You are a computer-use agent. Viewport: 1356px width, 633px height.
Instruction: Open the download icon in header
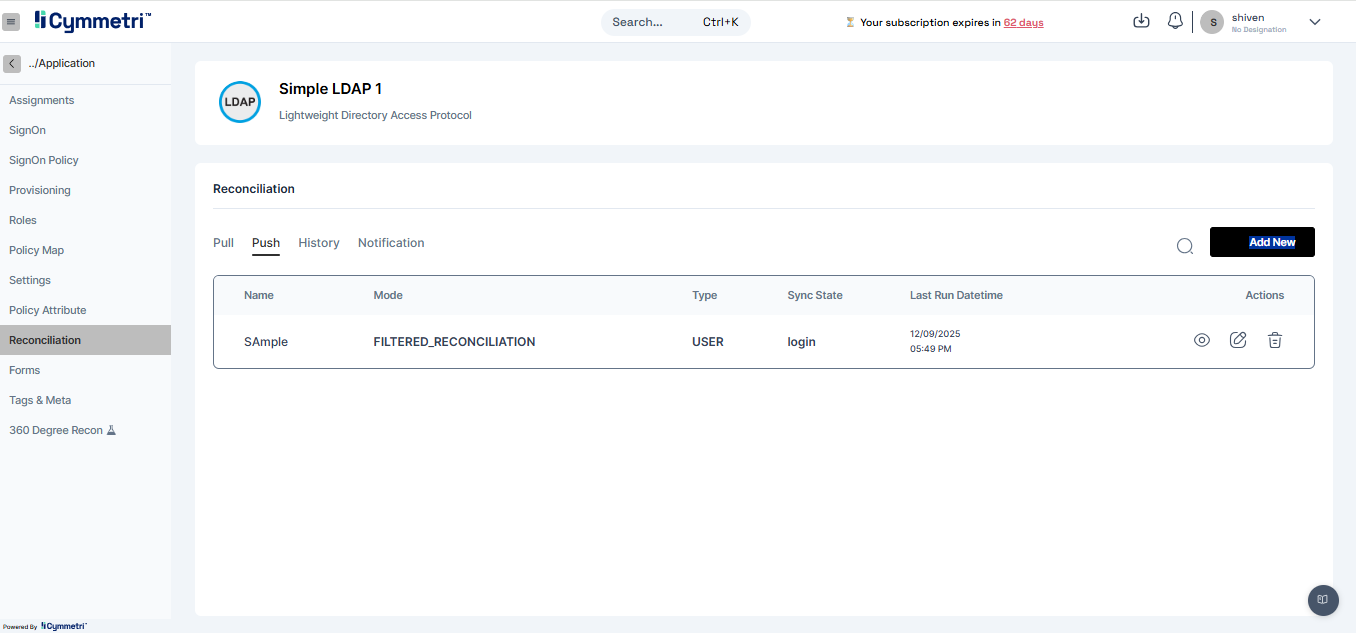tap(1141, 21)
